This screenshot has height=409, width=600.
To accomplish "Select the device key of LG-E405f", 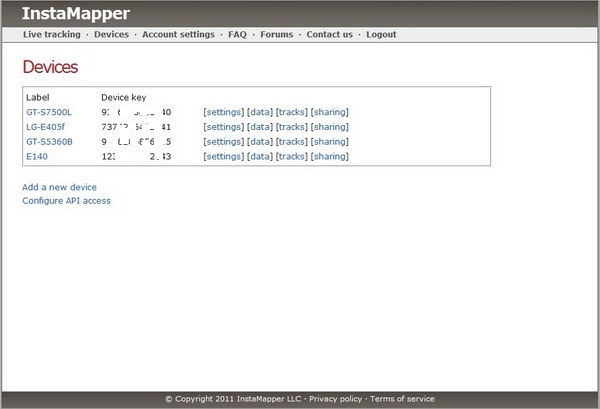I will point(136,127).
